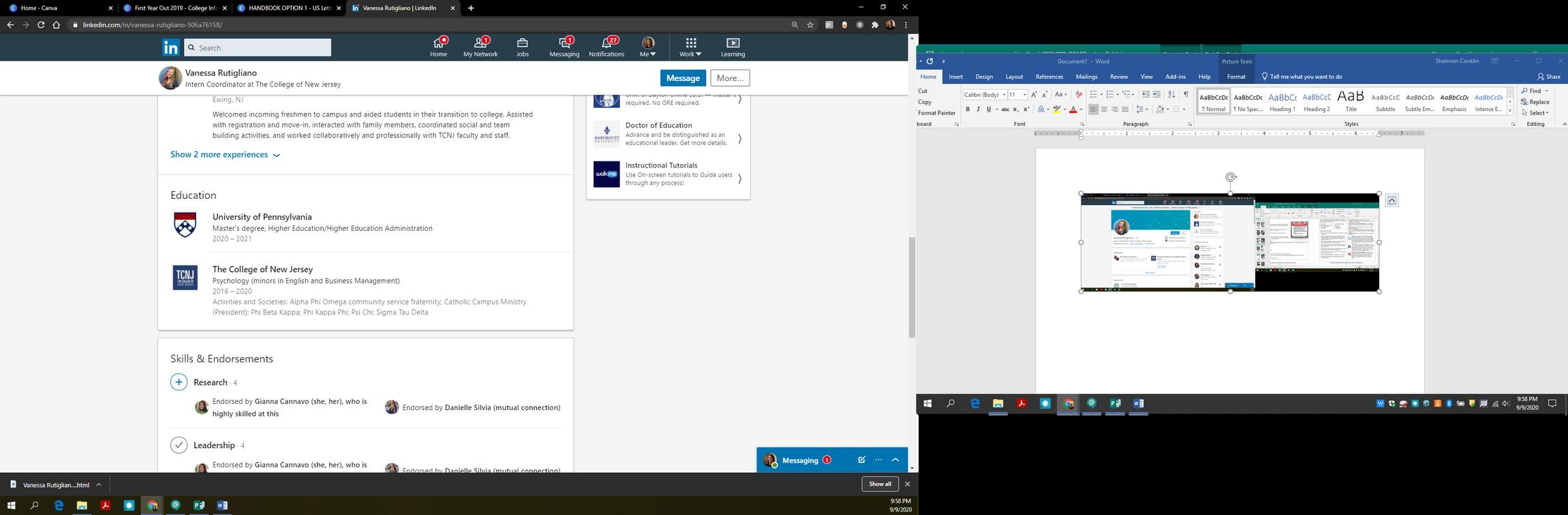Compose a new message in the Messaging bar

click(861, 460)
